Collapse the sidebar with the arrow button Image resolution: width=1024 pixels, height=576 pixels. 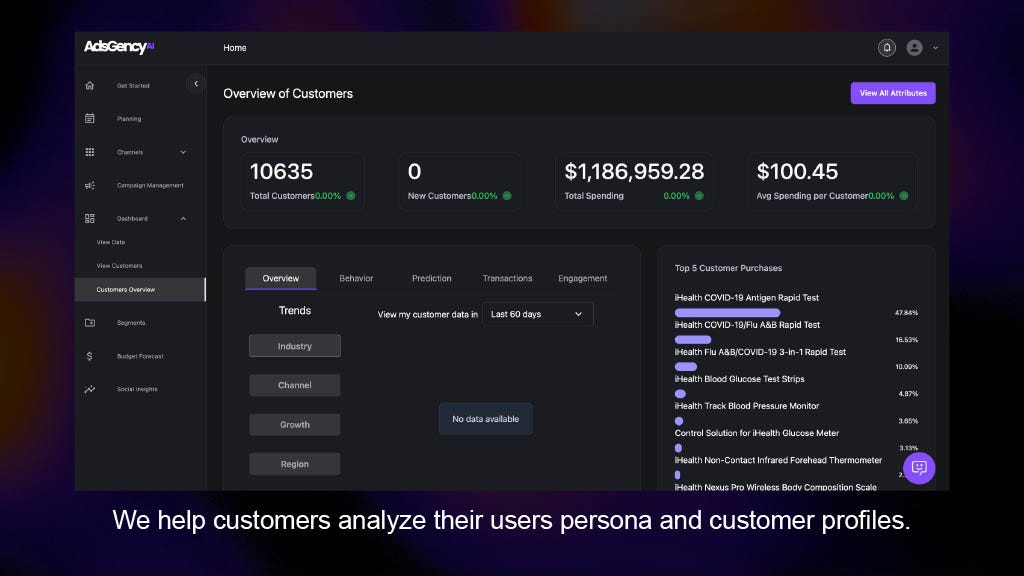click(196, 85)
